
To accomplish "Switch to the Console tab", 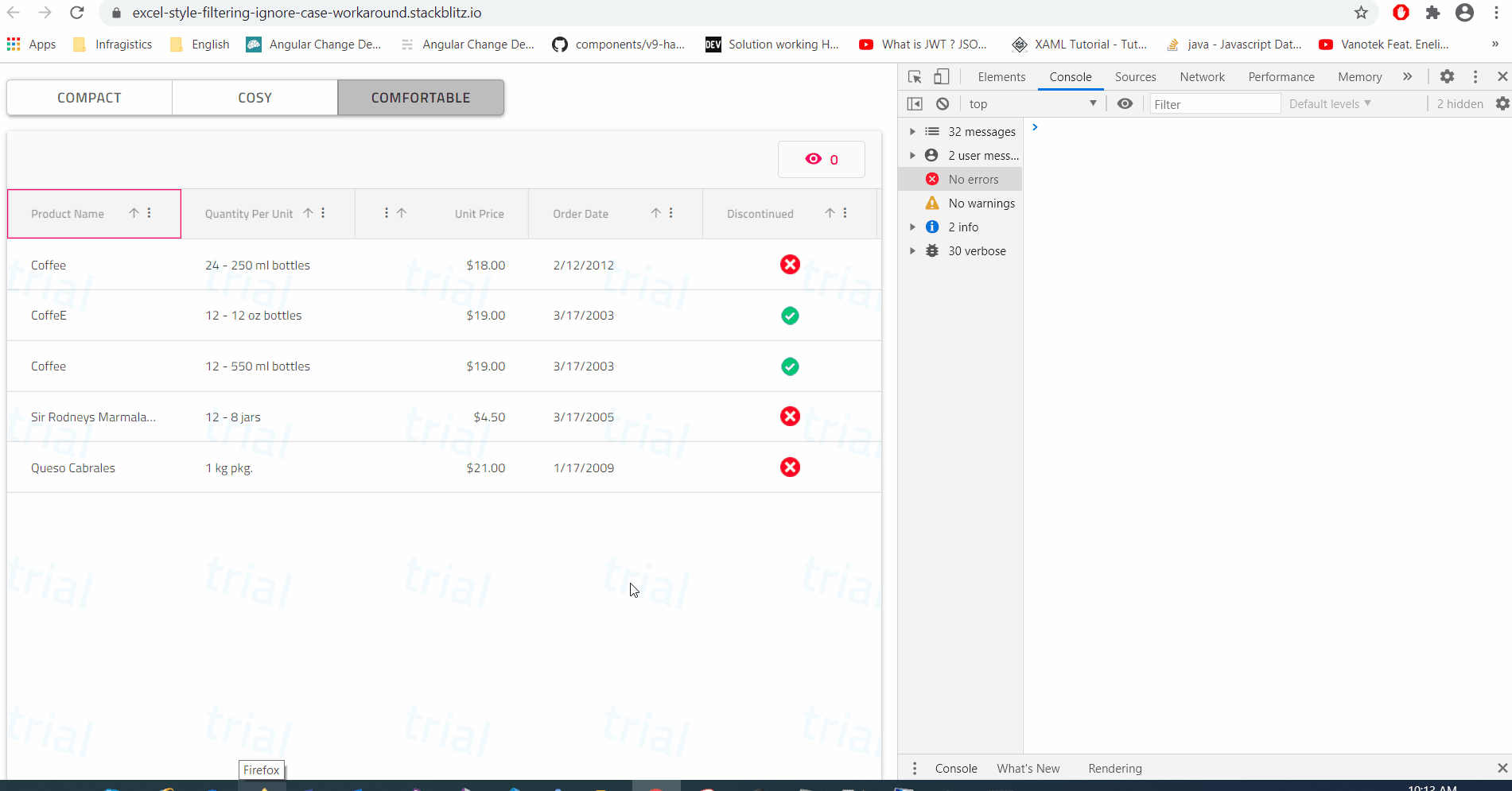I will pyautogui.click(x=1071, y=77).
